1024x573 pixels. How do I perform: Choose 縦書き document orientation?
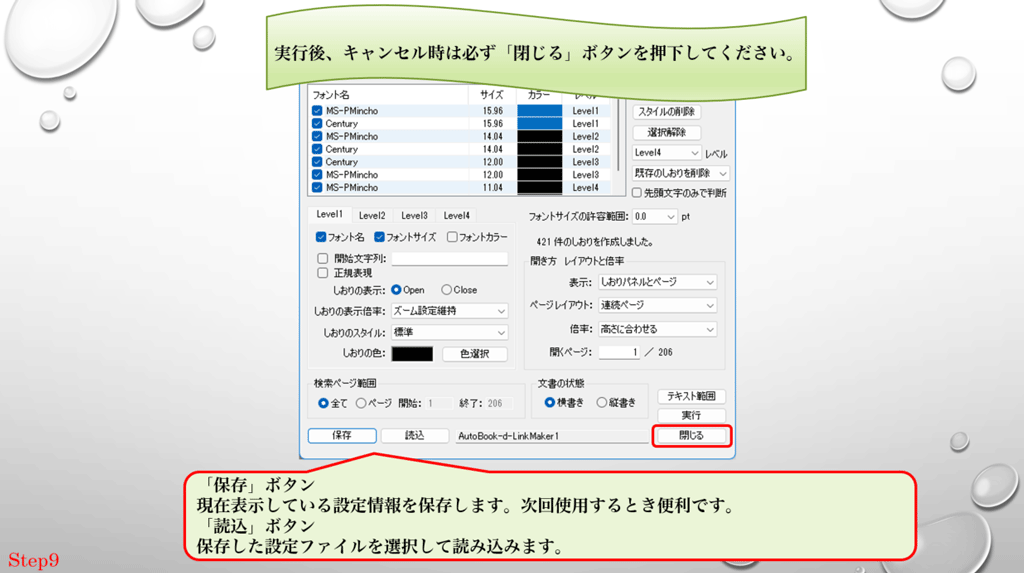coord(601,403)
